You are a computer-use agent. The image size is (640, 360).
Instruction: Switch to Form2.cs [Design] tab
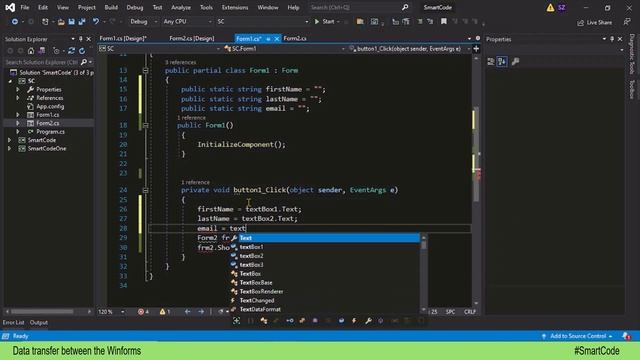pos(192,38)
